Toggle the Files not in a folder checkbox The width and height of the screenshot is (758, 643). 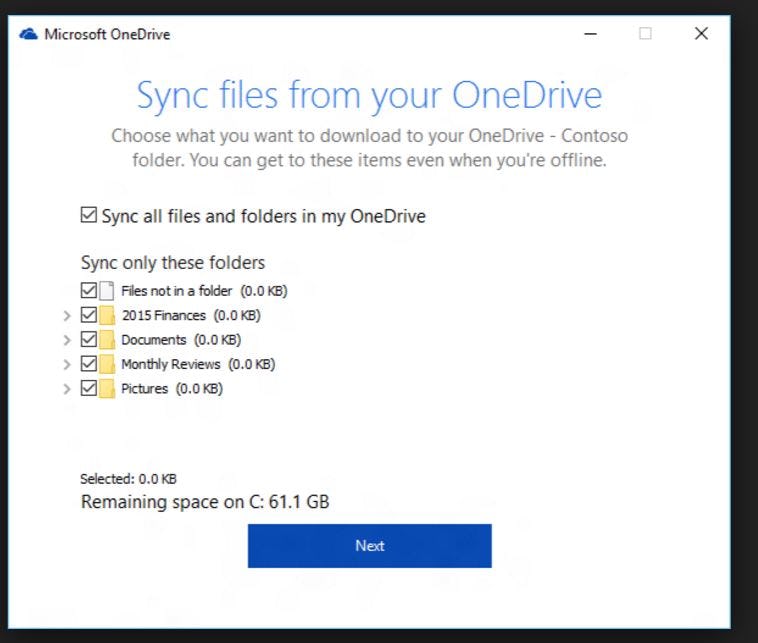(x=89, y=291)
